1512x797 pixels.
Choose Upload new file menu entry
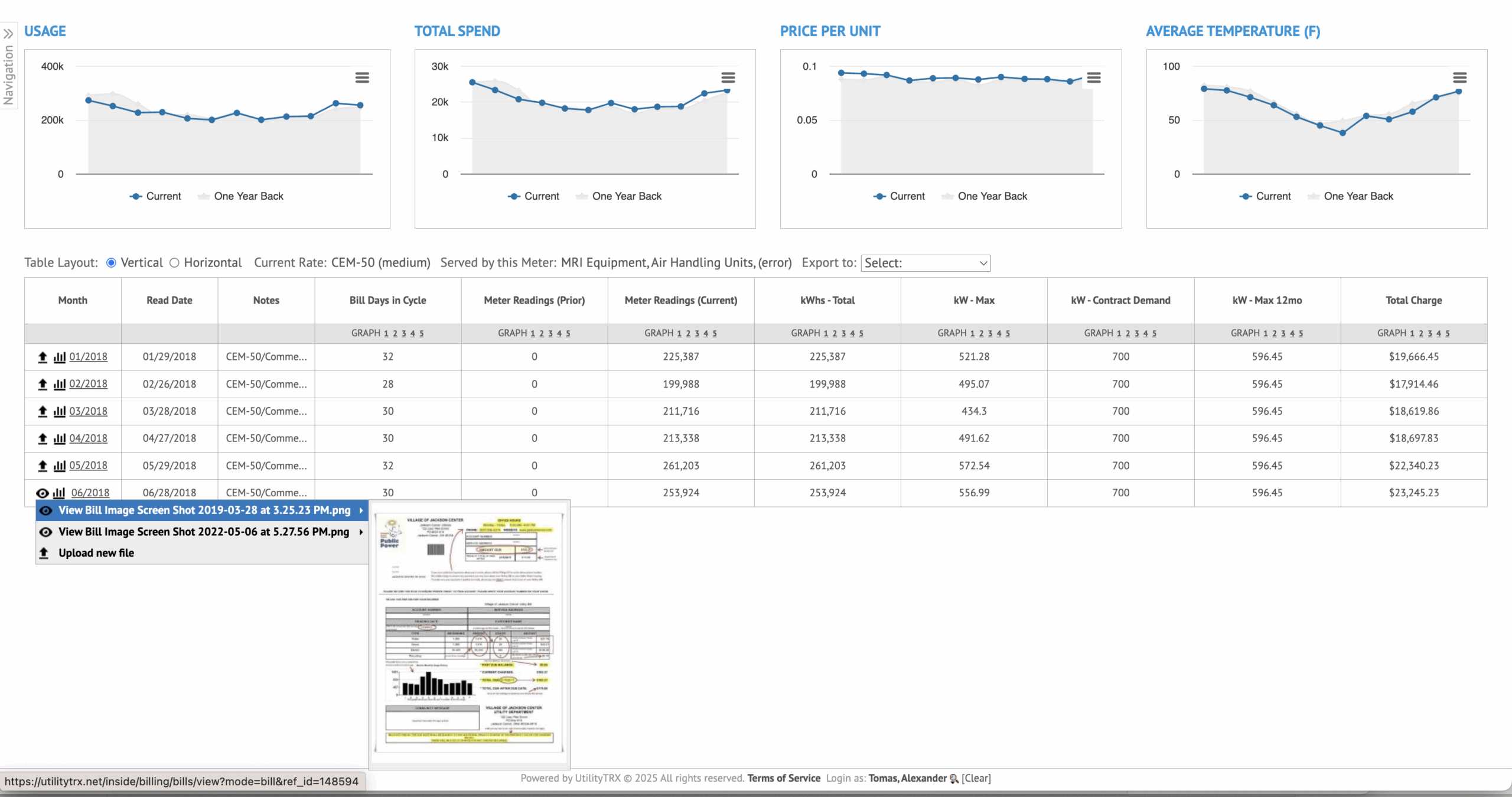(x=202, y=553)
